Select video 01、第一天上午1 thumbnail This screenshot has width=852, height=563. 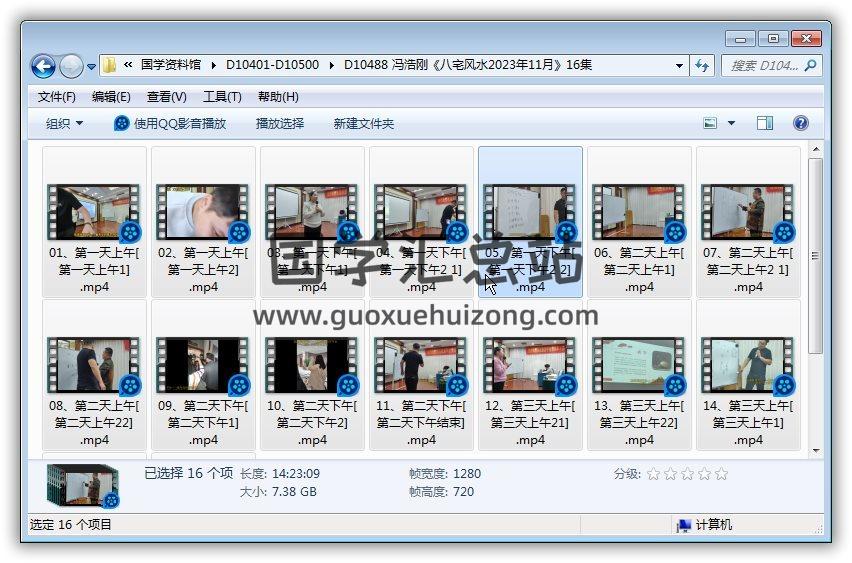click(x=93, y=212)
